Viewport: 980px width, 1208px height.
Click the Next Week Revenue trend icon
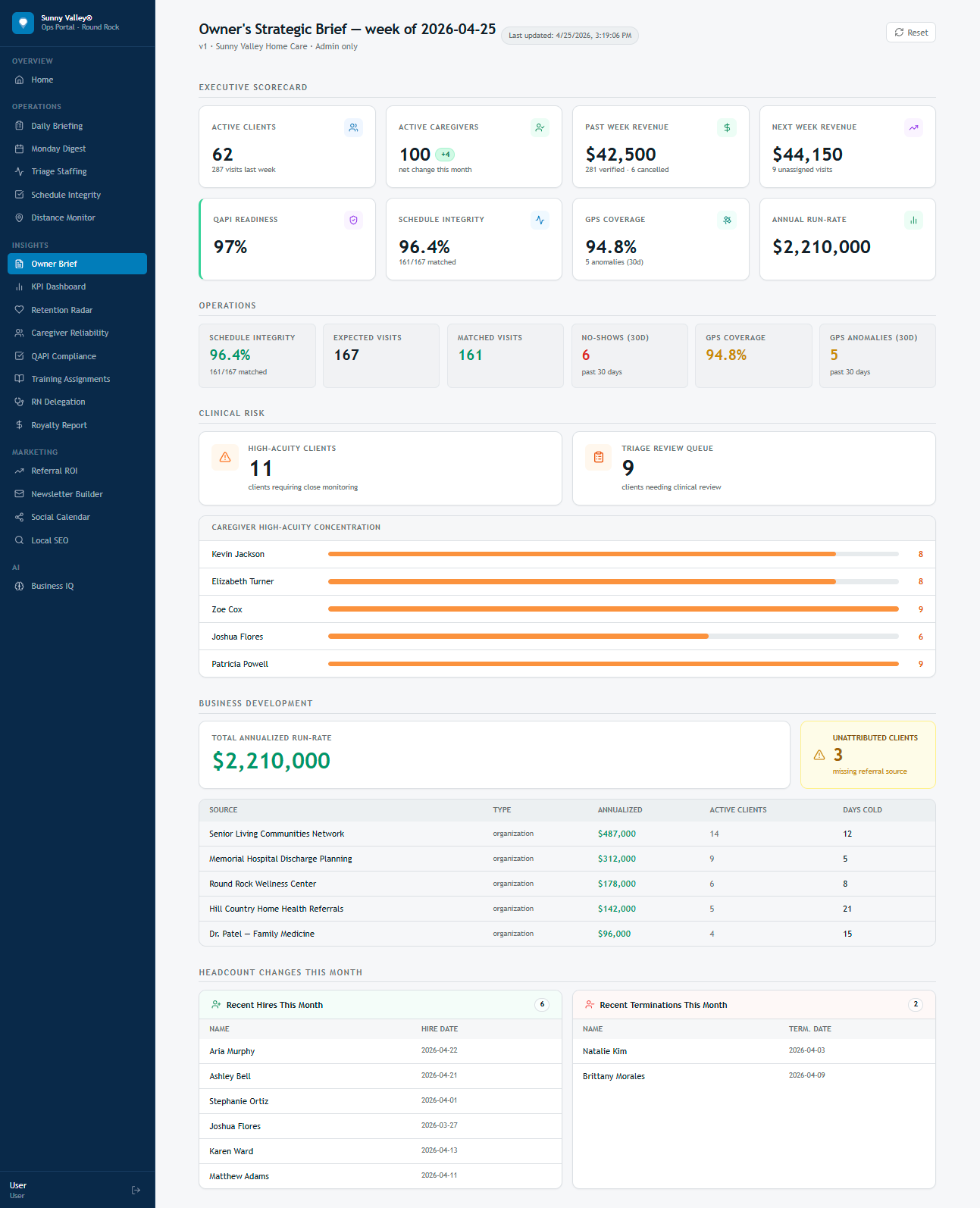click(913, 128)
